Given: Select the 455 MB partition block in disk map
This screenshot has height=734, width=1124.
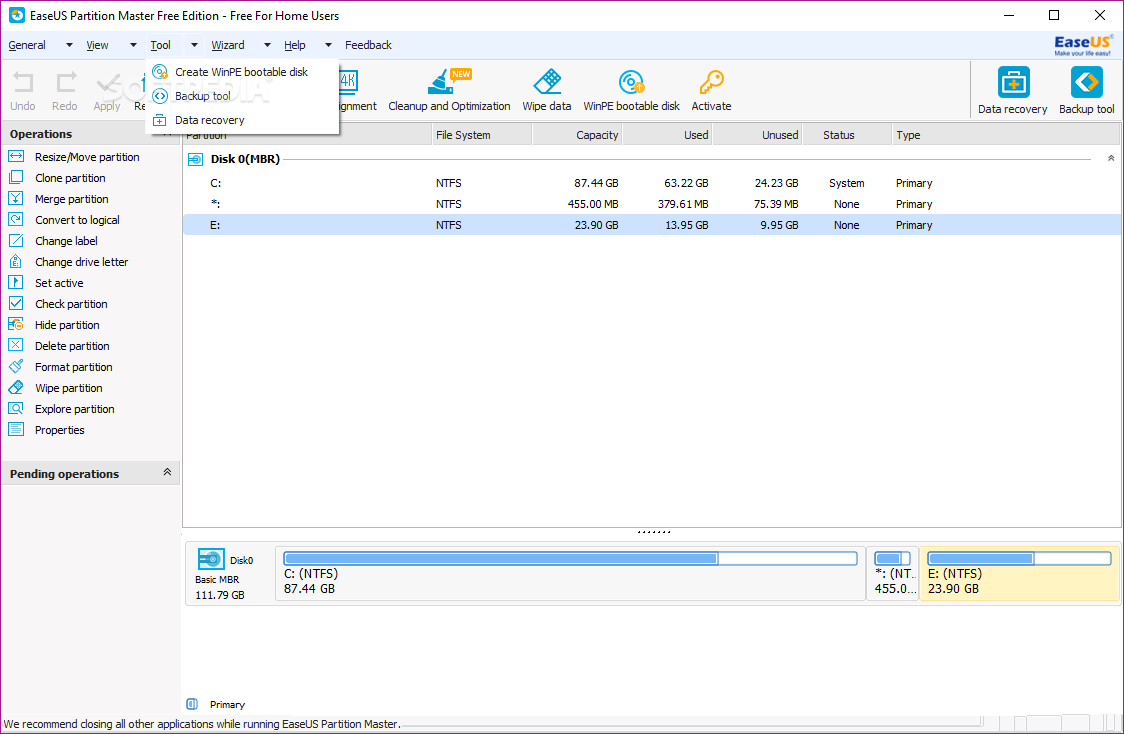Looking at the screenshot, I should point(892,573).
